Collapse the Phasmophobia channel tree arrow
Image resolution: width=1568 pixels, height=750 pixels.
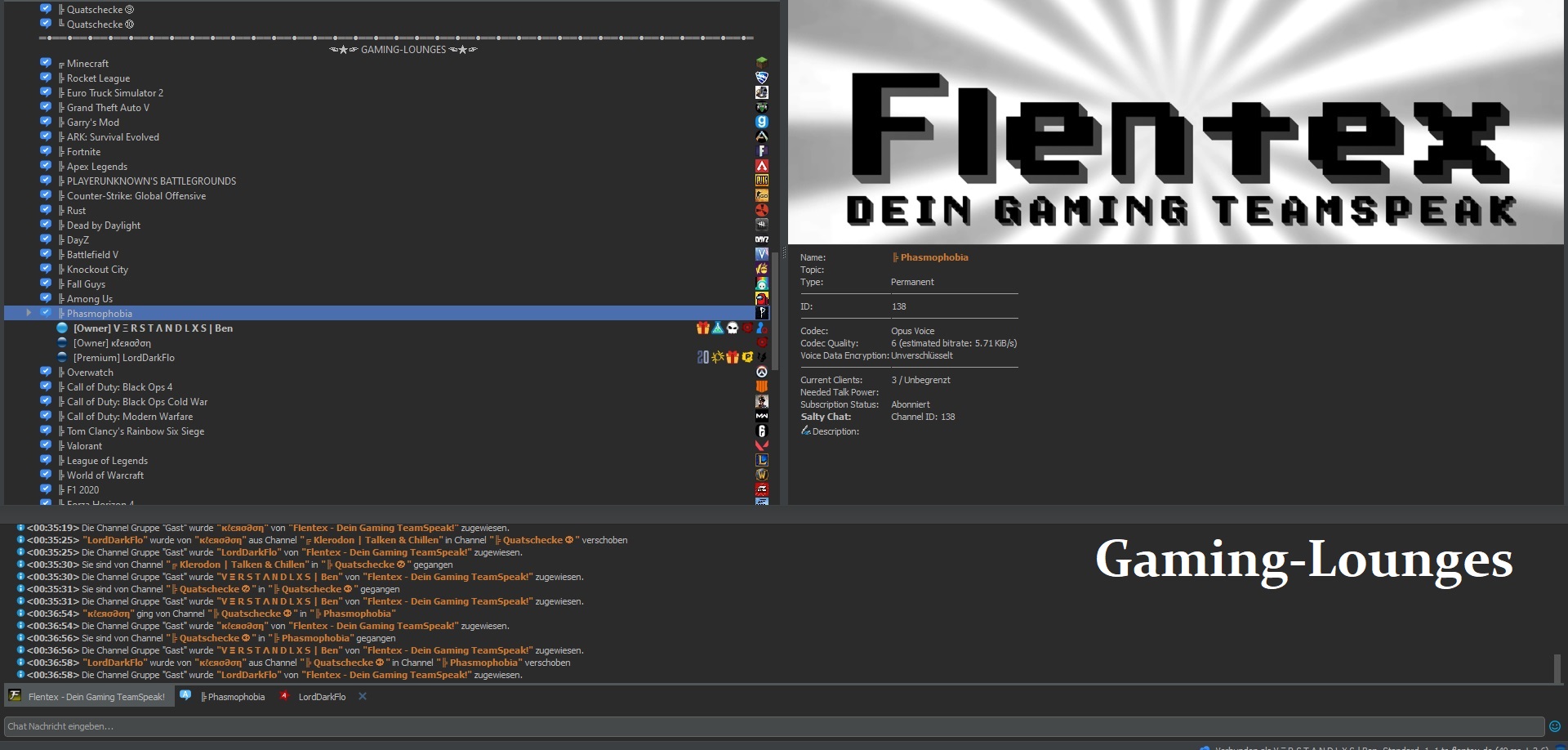click(x=29, y=313)
